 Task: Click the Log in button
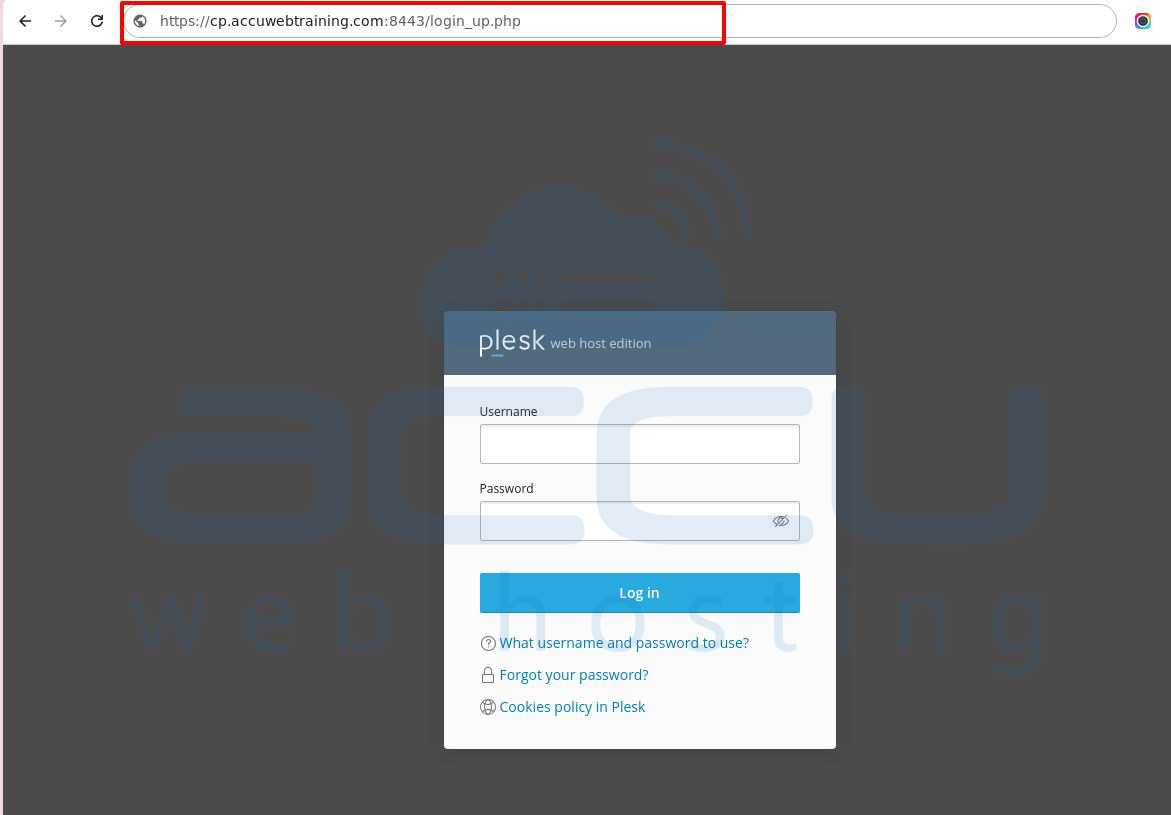coord(639,592)
